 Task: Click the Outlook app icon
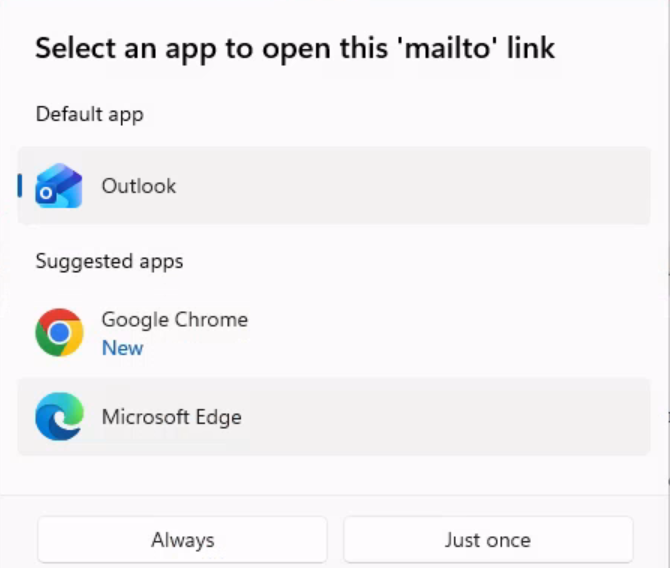59,186
